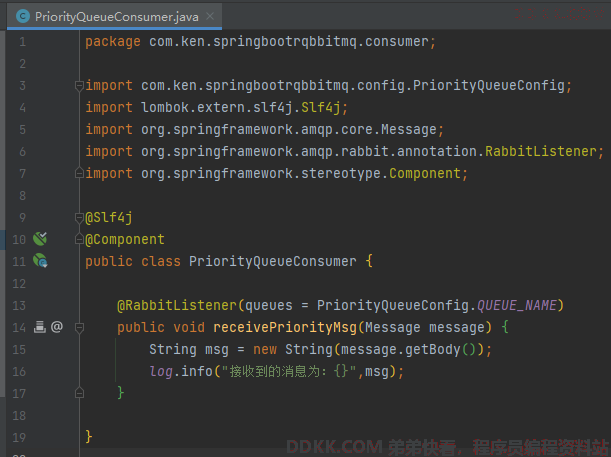The height and width of the screenshot is (457, 611).
Task: Click the method name receivePriorityMsg
Action: 285,327
